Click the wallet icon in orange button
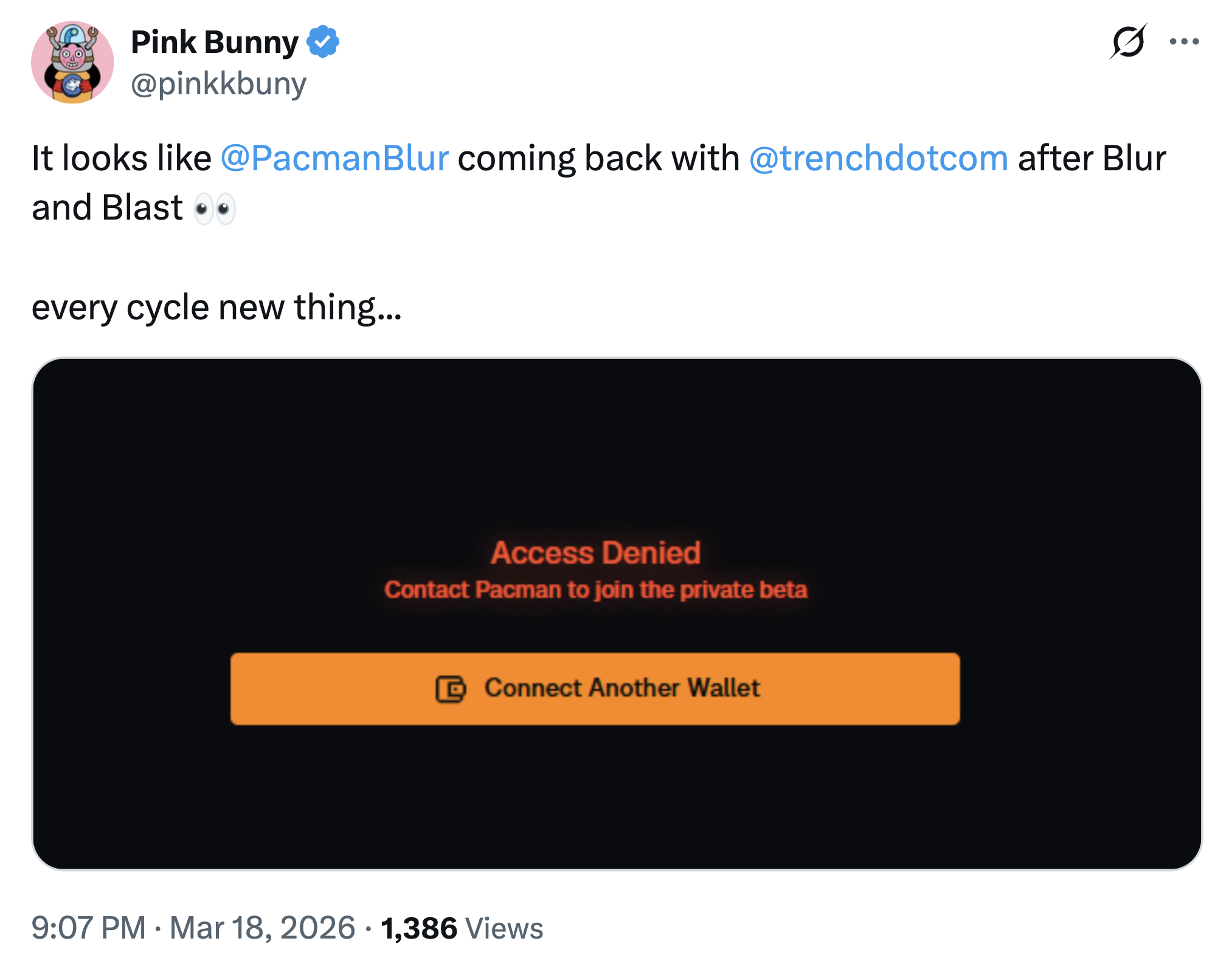 coord(451,689)
